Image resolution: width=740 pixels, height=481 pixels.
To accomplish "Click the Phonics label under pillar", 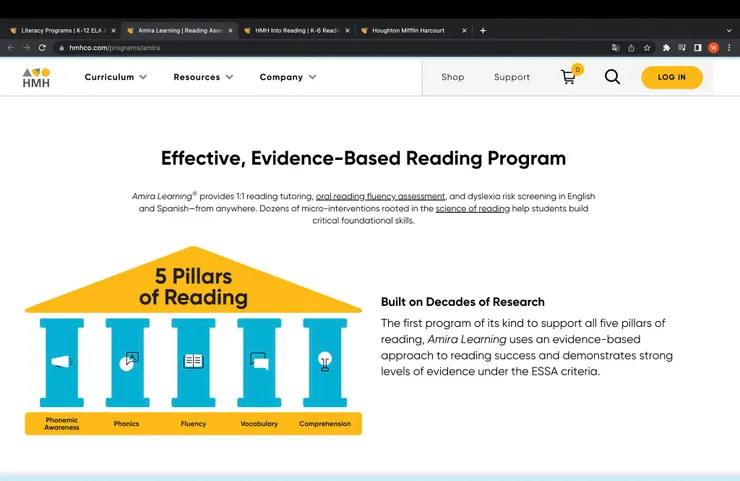I will click(126, 424).
